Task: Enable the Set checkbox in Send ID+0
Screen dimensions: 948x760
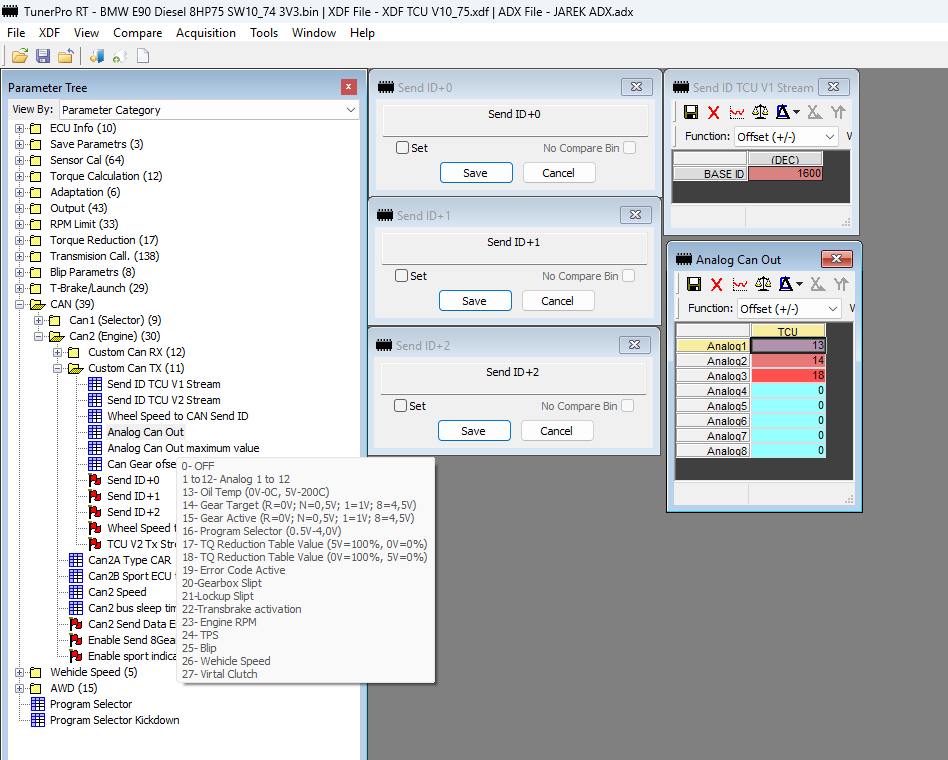Action: pos(402,148)
